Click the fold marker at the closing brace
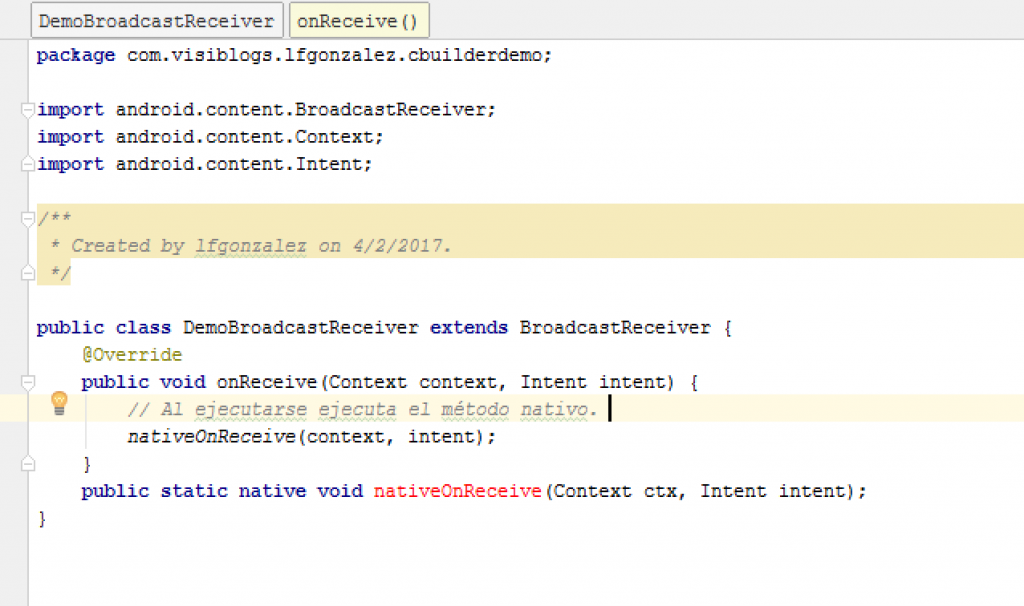 click(x=28, y=463)
